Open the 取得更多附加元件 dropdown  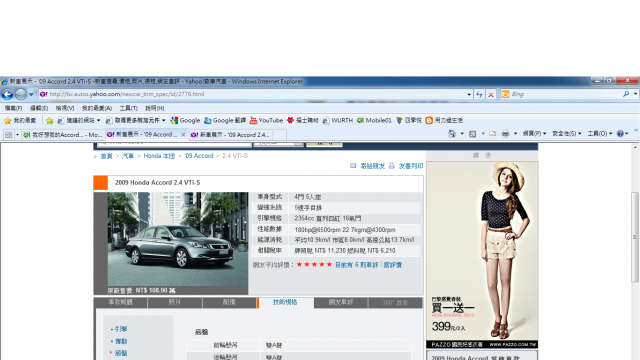point(136,120)
